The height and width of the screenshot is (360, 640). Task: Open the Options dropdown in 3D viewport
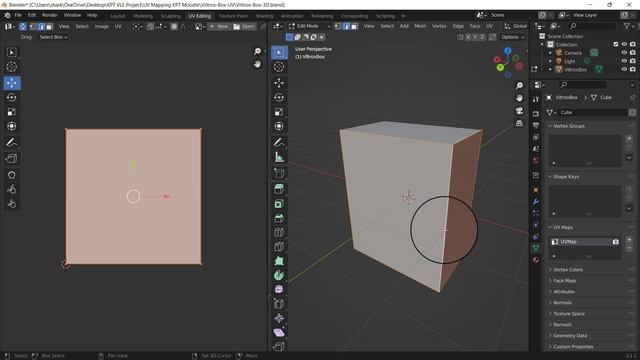tap(513, 37)
